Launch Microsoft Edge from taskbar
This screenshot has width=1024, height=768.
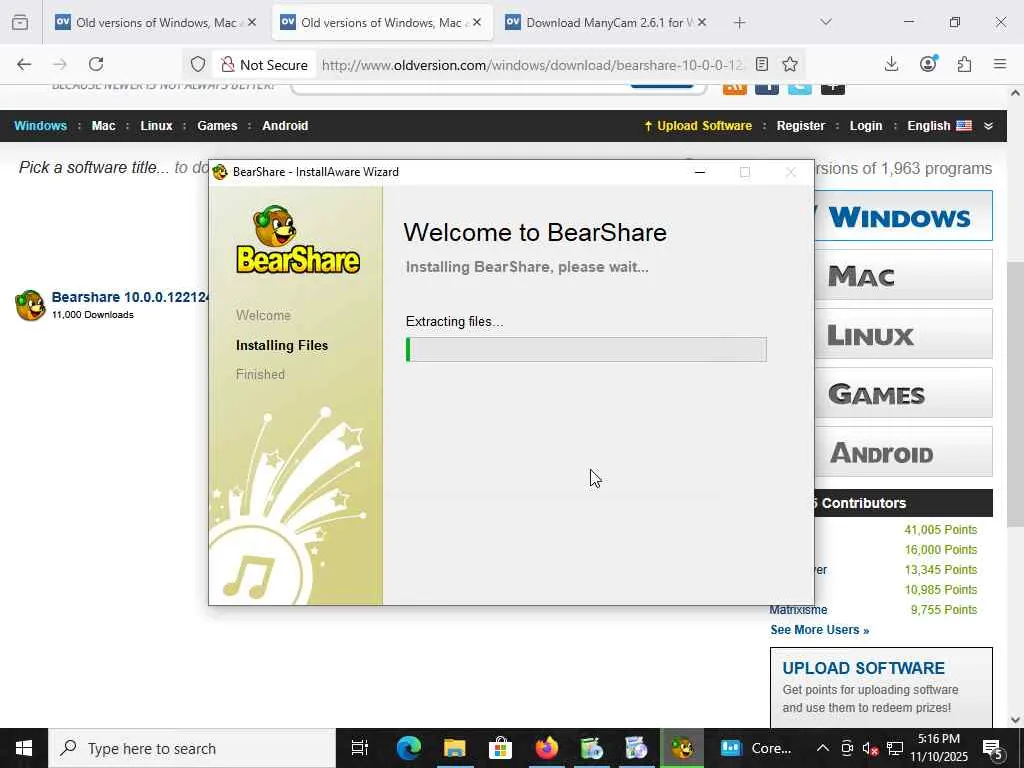pos(409,748)
